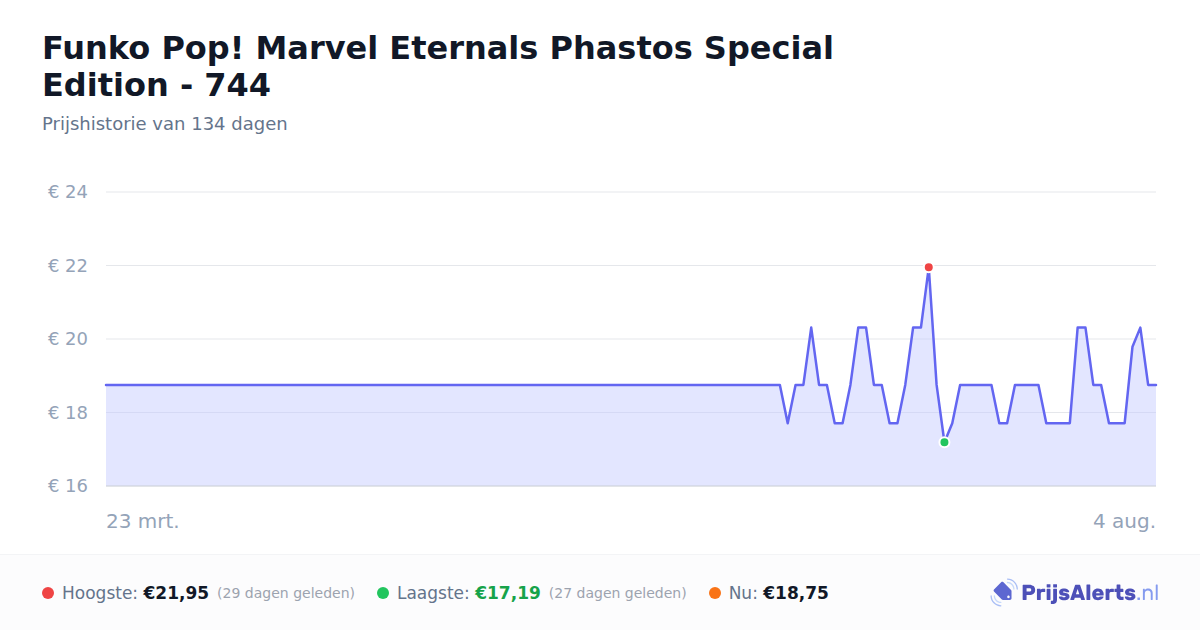This screenshot has height=630, width=1200.
Task: Click the Prijshistorie van 134 dagen subtitle
Action: pos(165,124)
